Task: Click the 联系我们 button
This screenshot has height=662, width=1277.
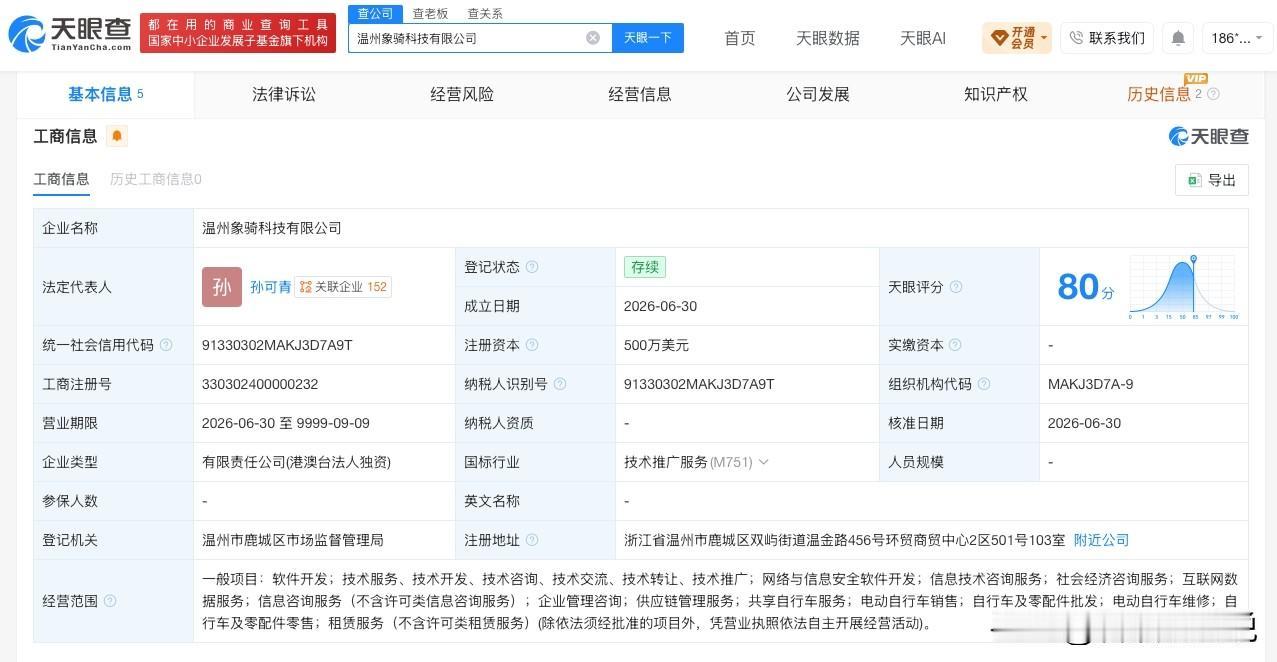Action: [x=1107, y=38]
